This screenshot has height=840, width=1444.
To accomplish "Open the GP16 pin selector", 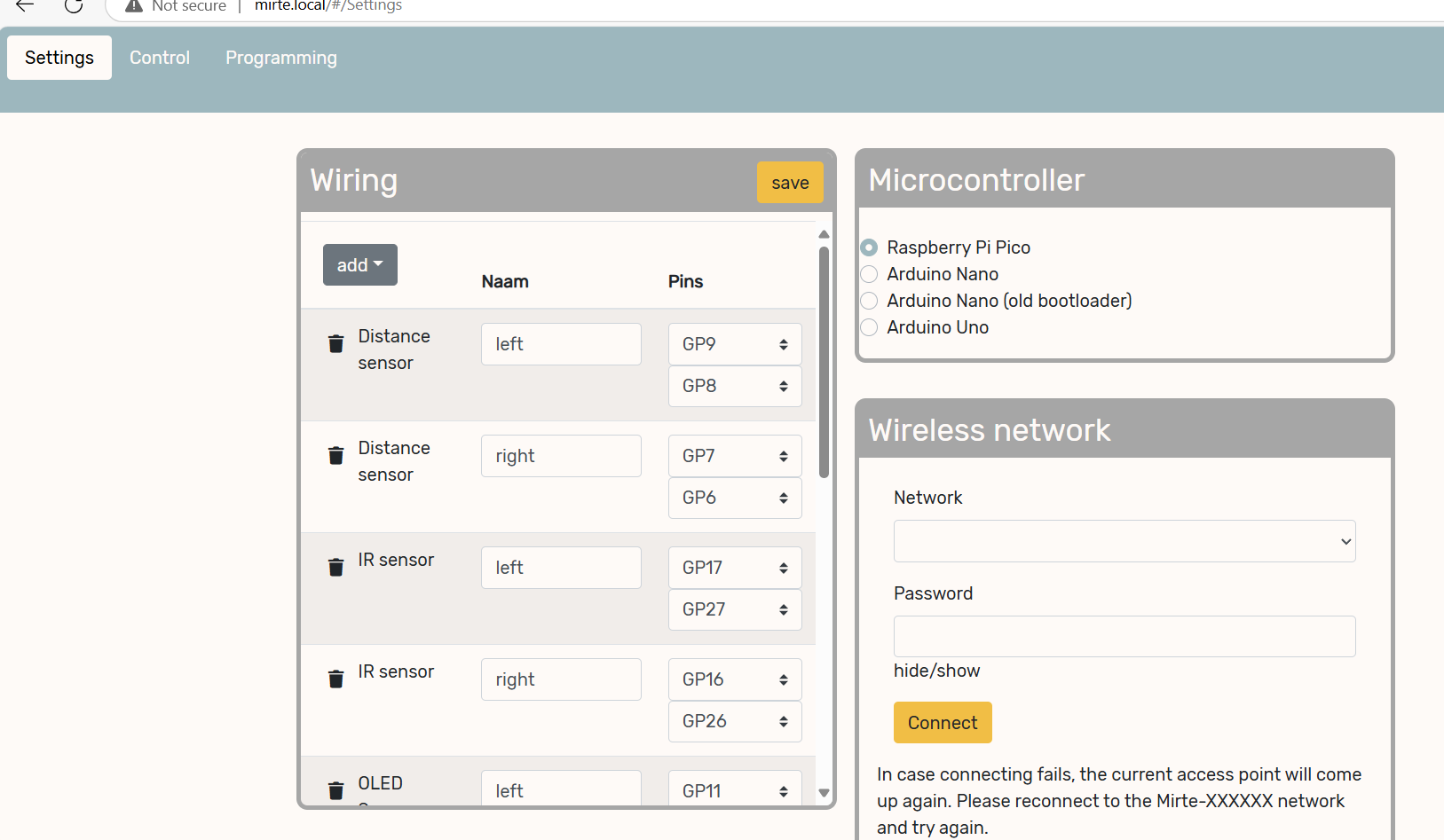I will point(735,679).
